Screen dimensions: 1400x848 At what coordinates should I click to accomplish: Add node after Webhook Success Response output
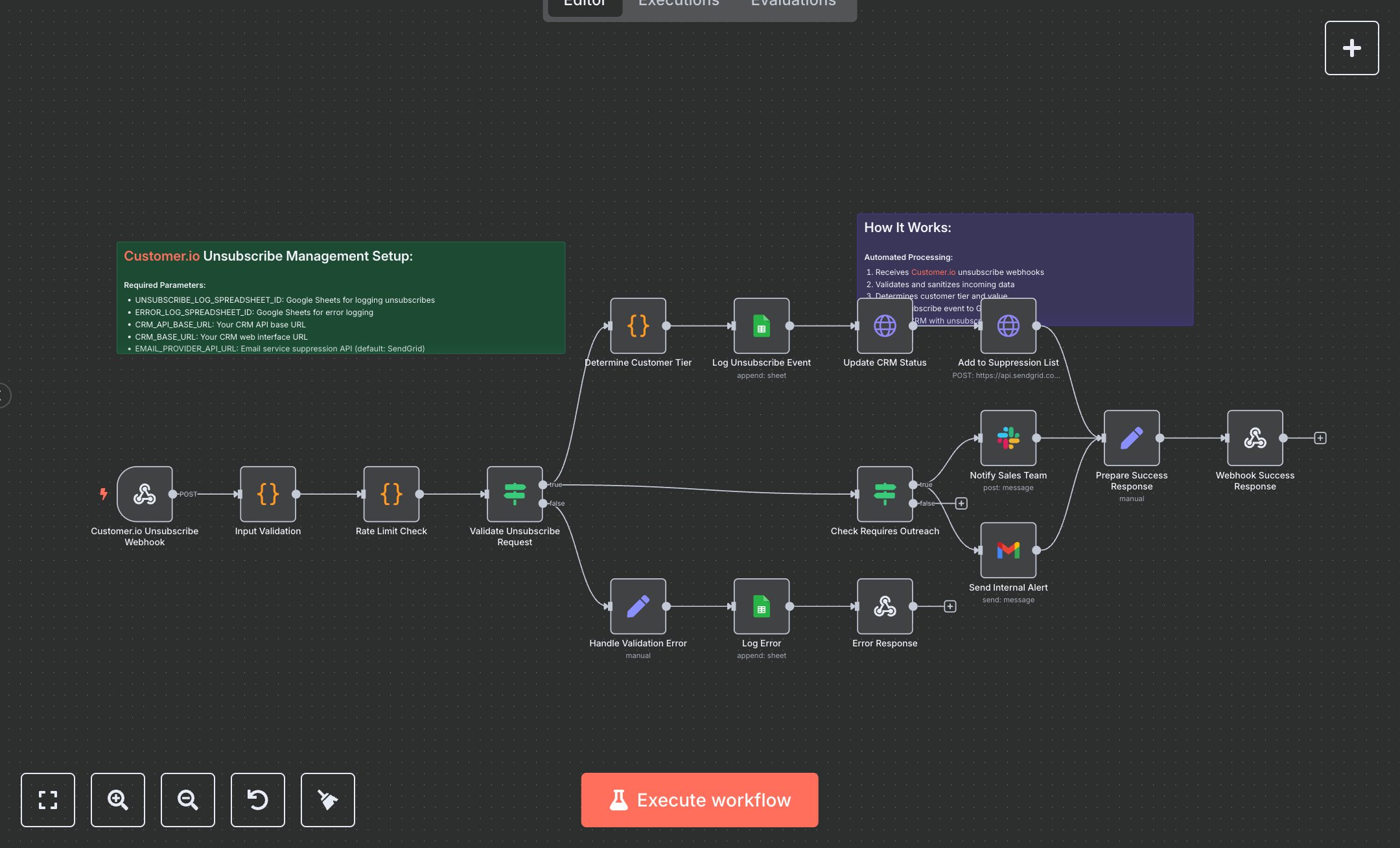(1320, 438)
